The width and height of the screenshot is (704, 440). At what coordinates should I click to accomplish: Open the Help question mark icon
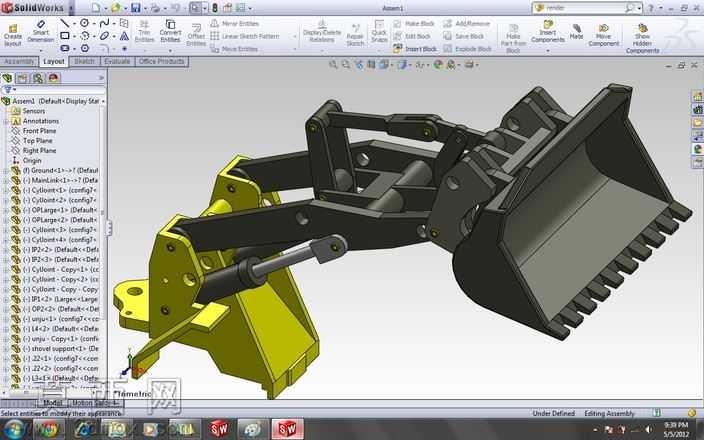click(650, 8)
